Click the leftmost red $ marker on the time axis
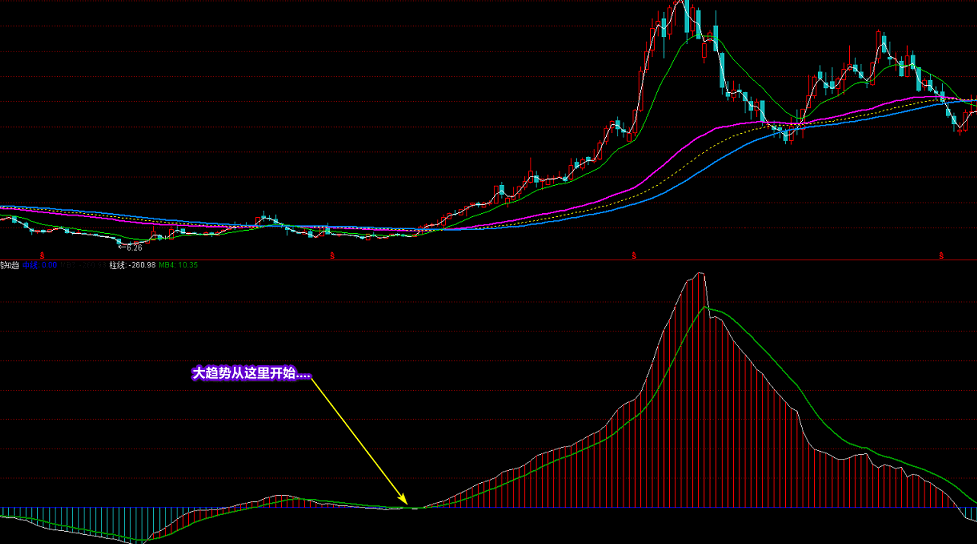The width and height of the screenshot is (977, 544). [42, 255]
